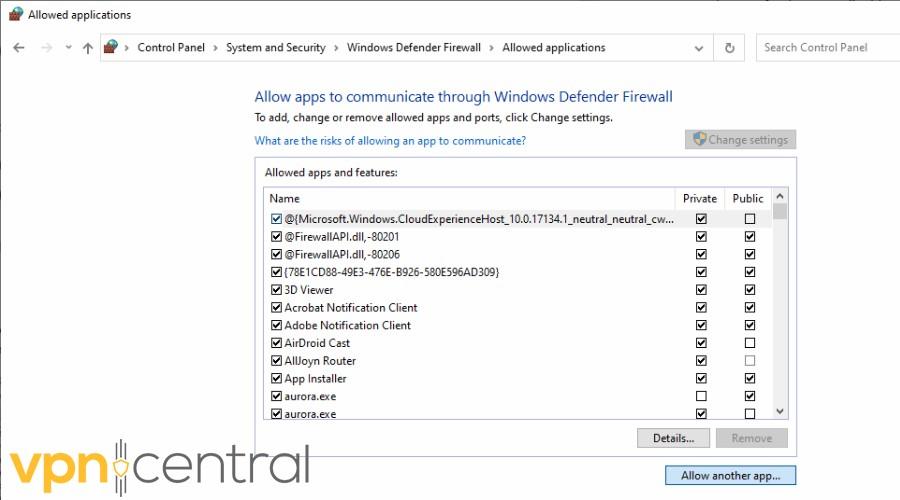Open Control Panel breadcrumb

pos(171,48)
